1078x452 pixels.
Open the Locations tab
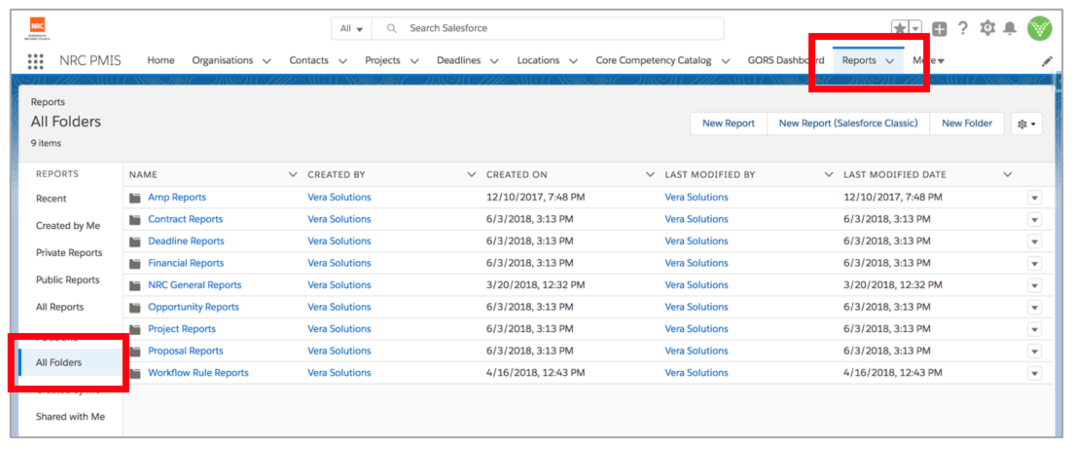pos(538,61)
